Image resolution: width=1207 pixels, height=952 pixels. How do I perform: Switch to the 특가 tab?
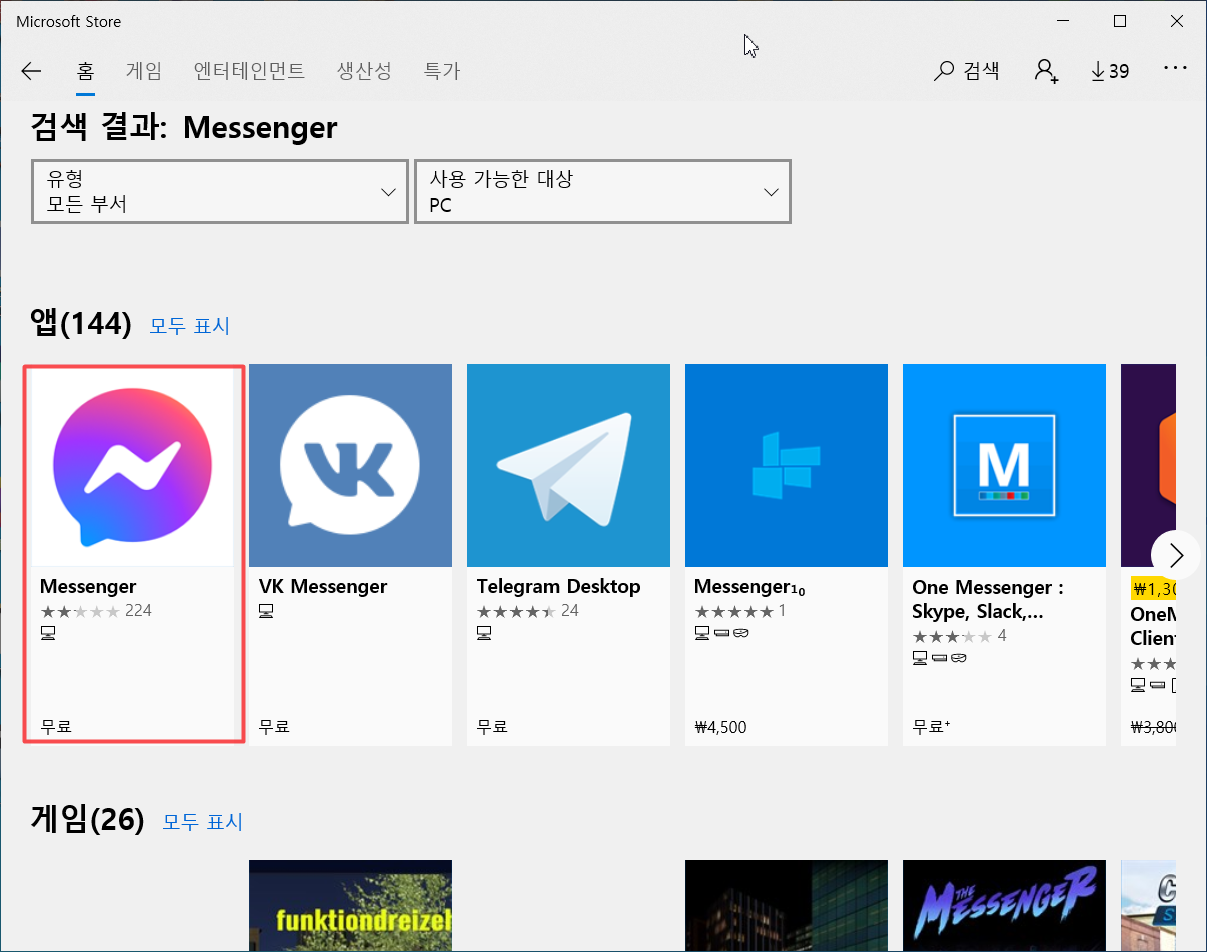(x=441, y=71)
